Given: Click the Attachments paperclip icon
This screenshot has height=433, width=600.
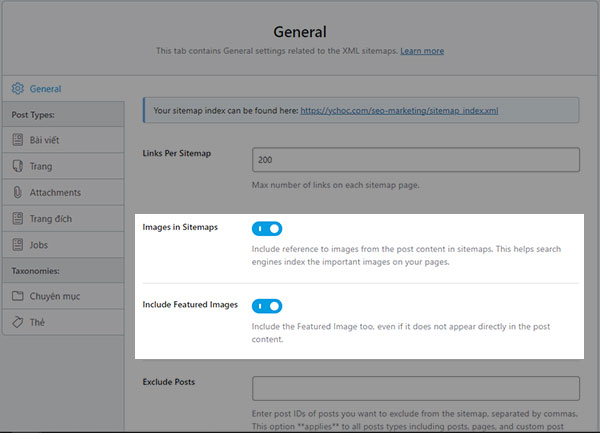Looking at the screenshot, I should point(18,192).
